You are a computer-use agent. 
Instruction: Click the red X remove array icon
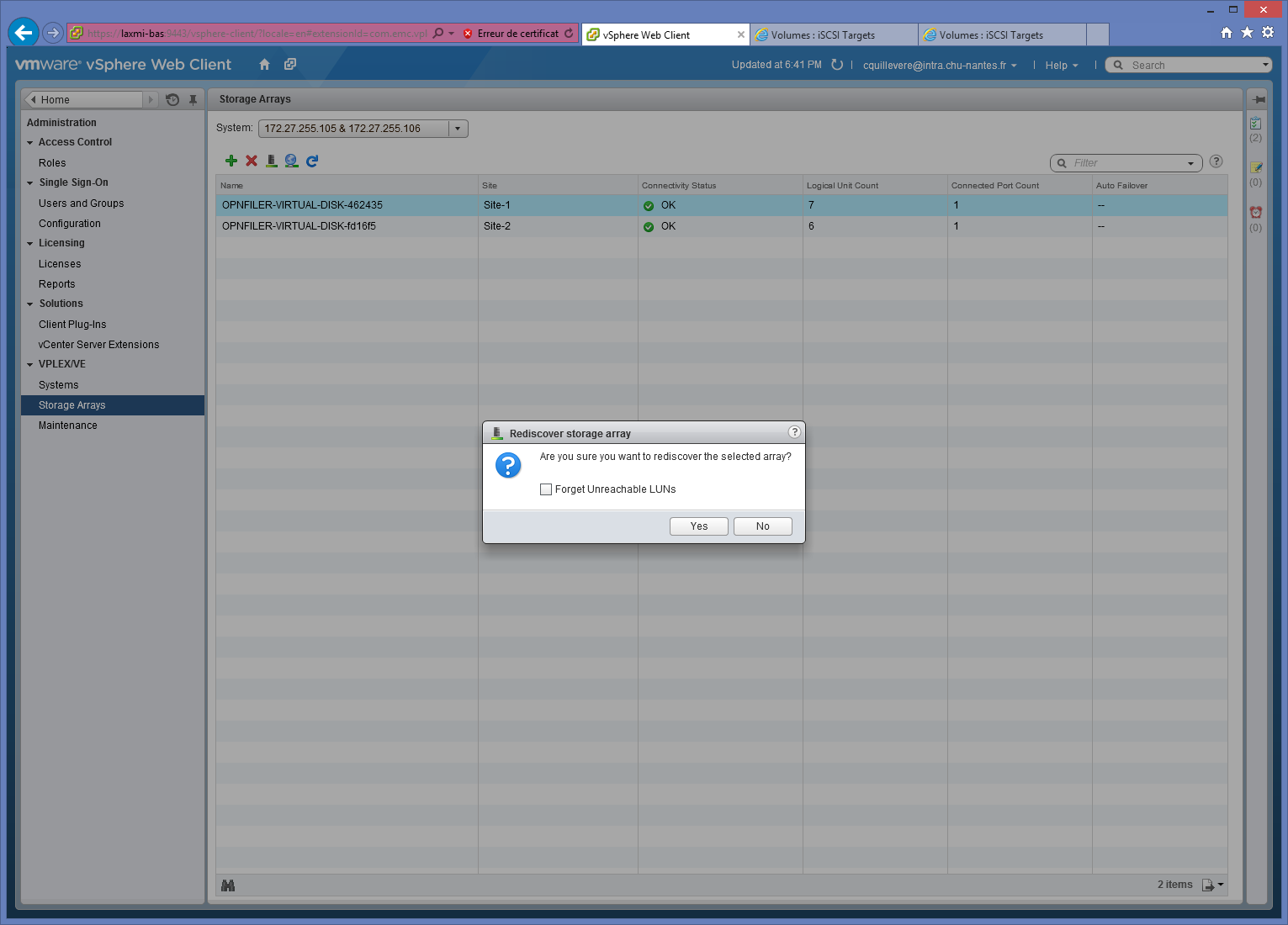click(x=252, y=161)
